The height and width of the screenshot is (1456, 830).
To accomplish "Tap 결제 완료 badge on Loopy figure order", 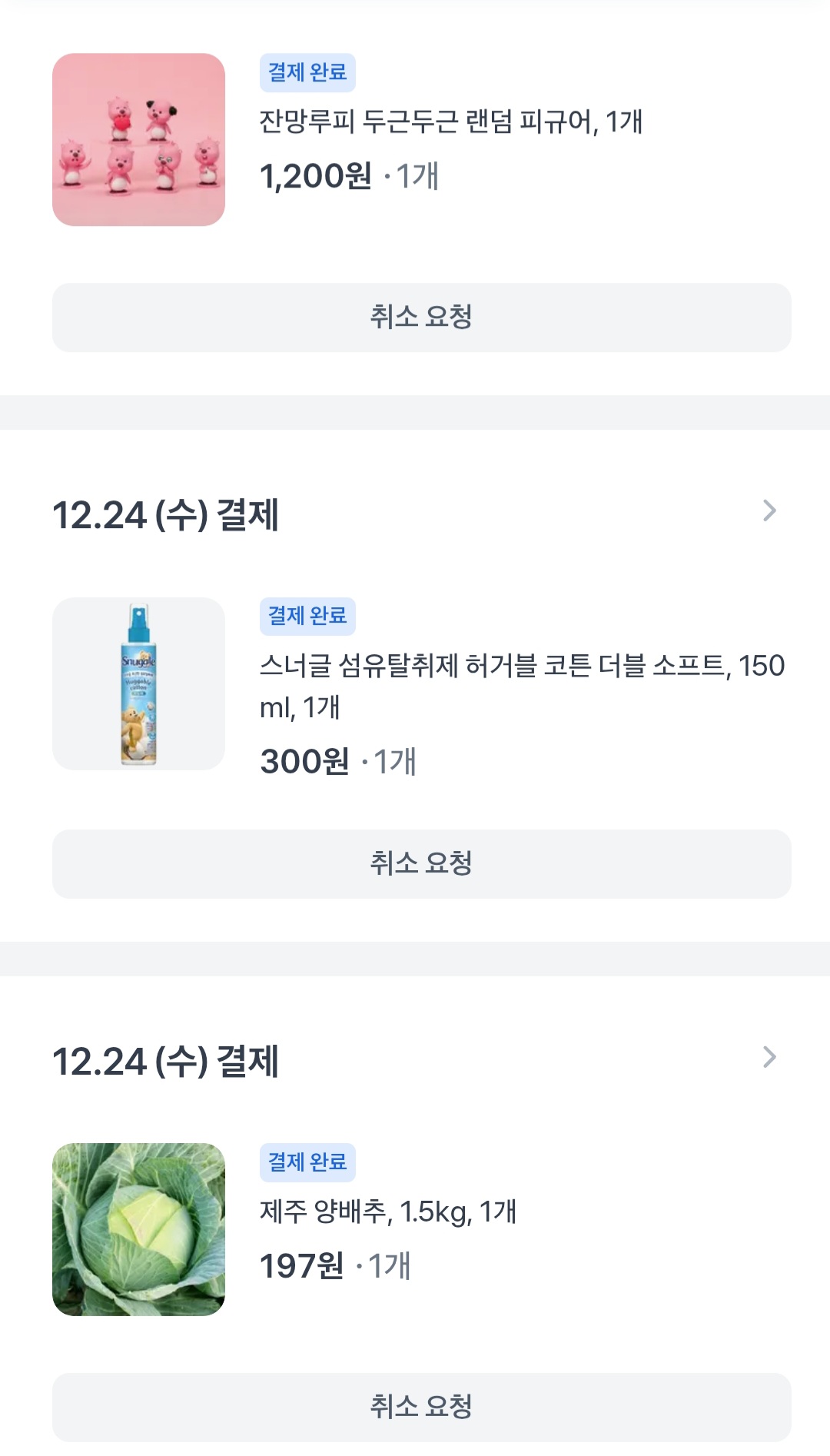I will pos(307,72).
